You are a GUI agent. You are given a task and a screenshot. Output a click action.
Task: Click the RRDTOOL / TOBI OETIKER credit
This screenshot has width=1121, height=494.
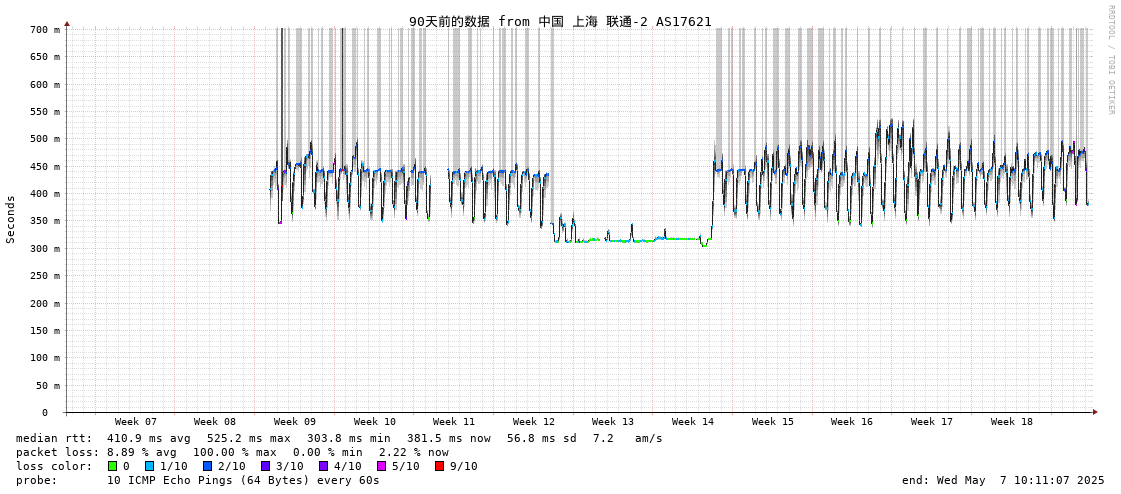pos(1111,59)
